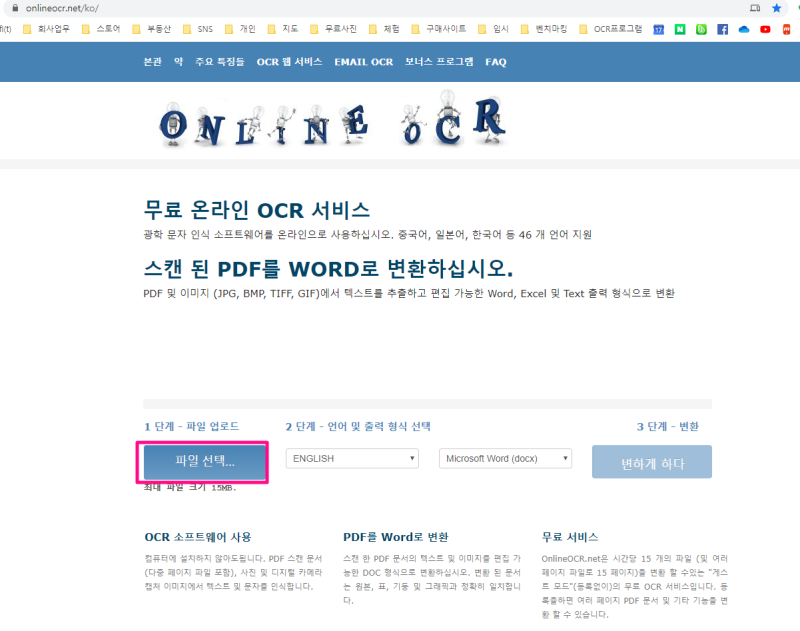Open the OCR프로그램 bookmark folder
800x631 pixels.
[x=611, y=29]
